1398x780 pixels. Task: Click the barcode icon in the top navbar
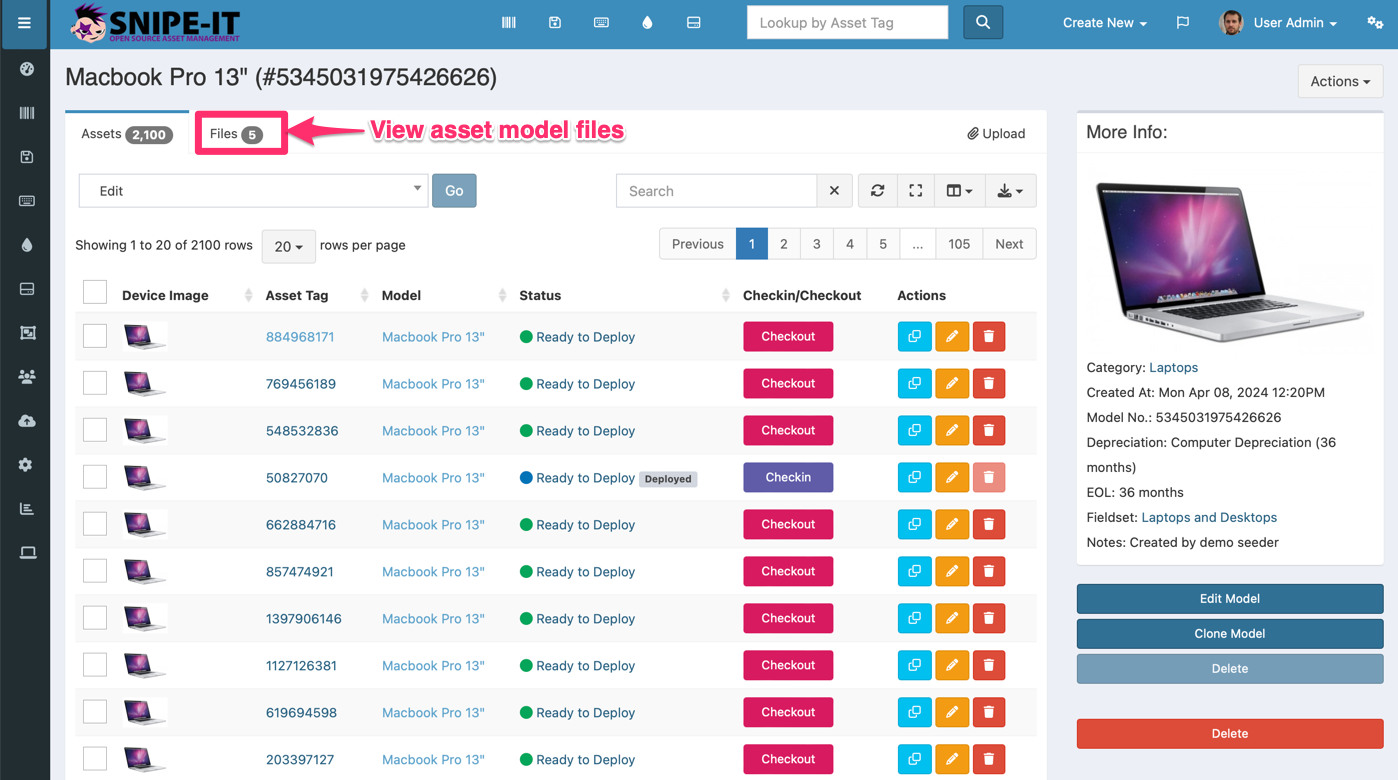click(x=509, y=22)
